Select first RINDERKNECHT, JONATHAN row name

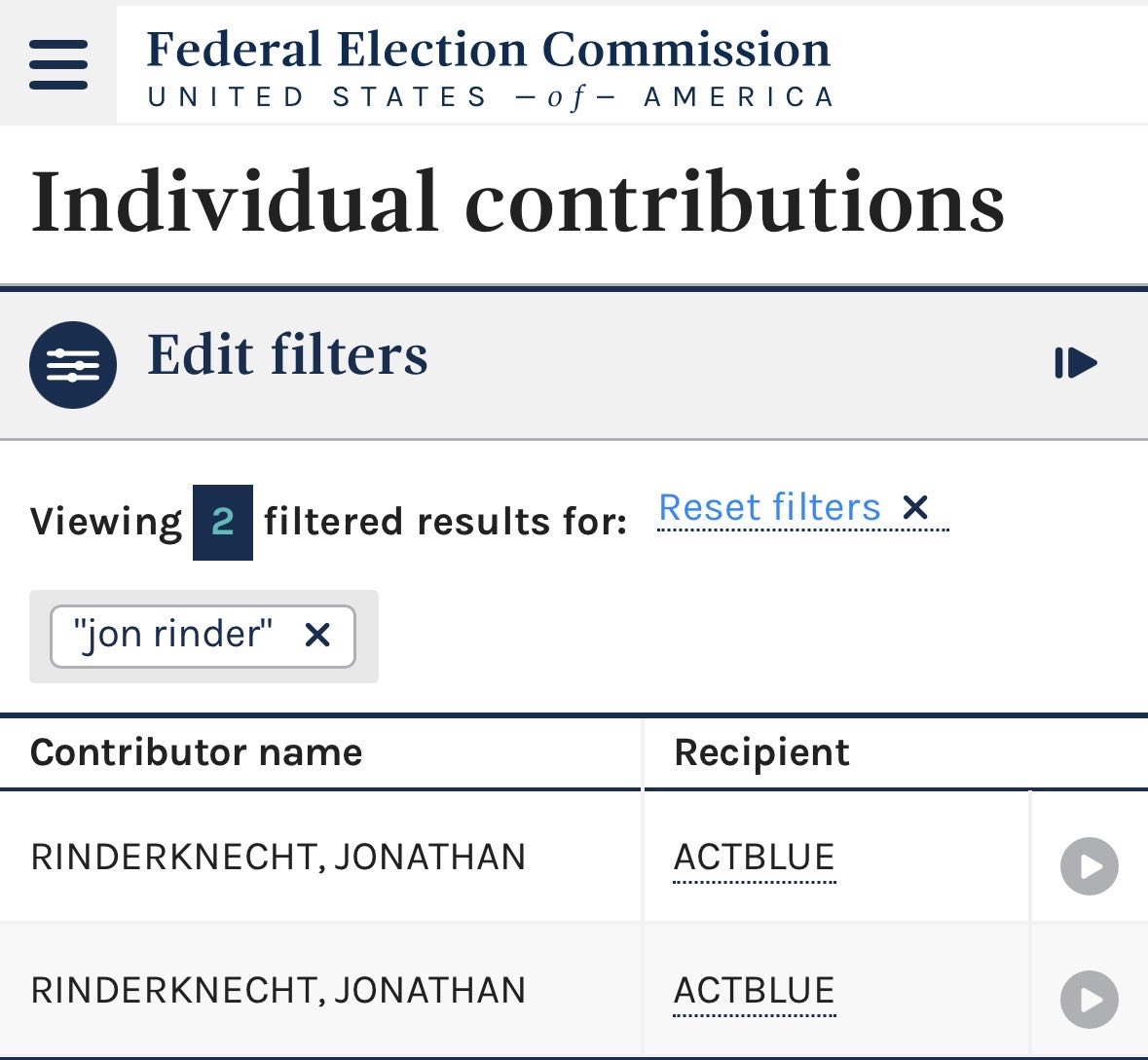pos(278,858)
